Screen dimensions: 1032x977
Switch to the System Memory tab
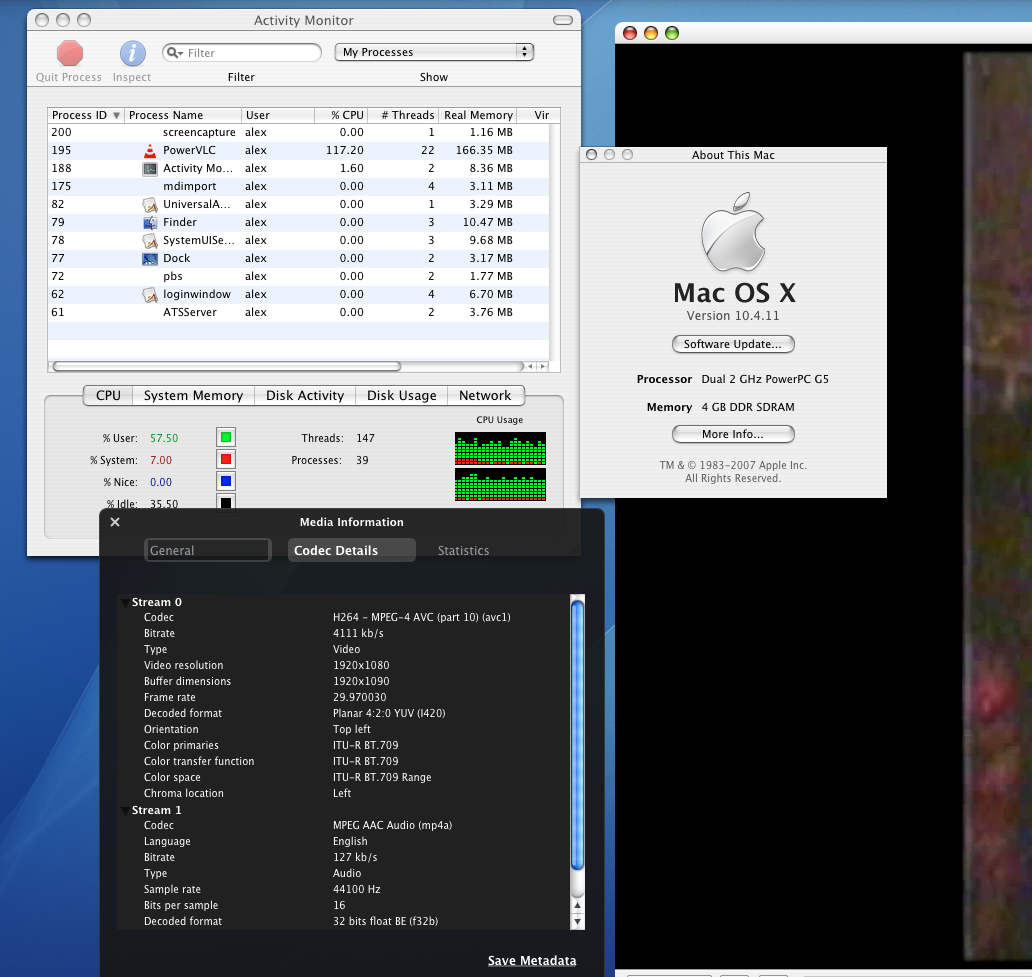pyautogui.click(x=194, y=396)
